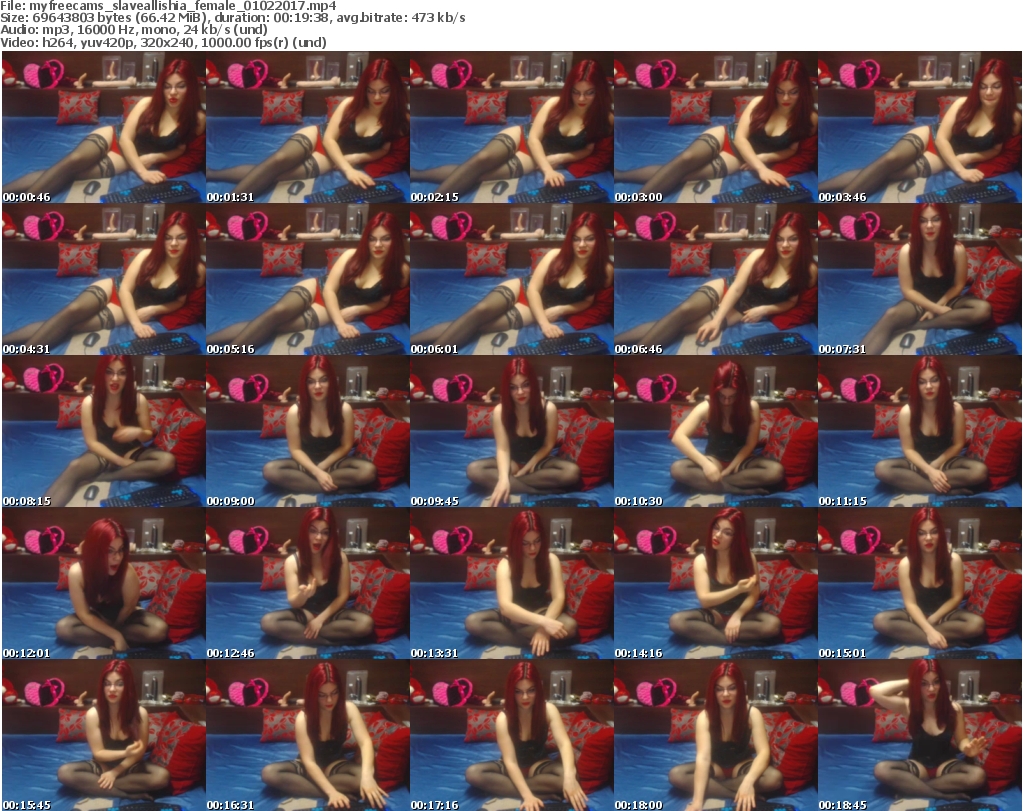Click the Size and duration info line

232,18
